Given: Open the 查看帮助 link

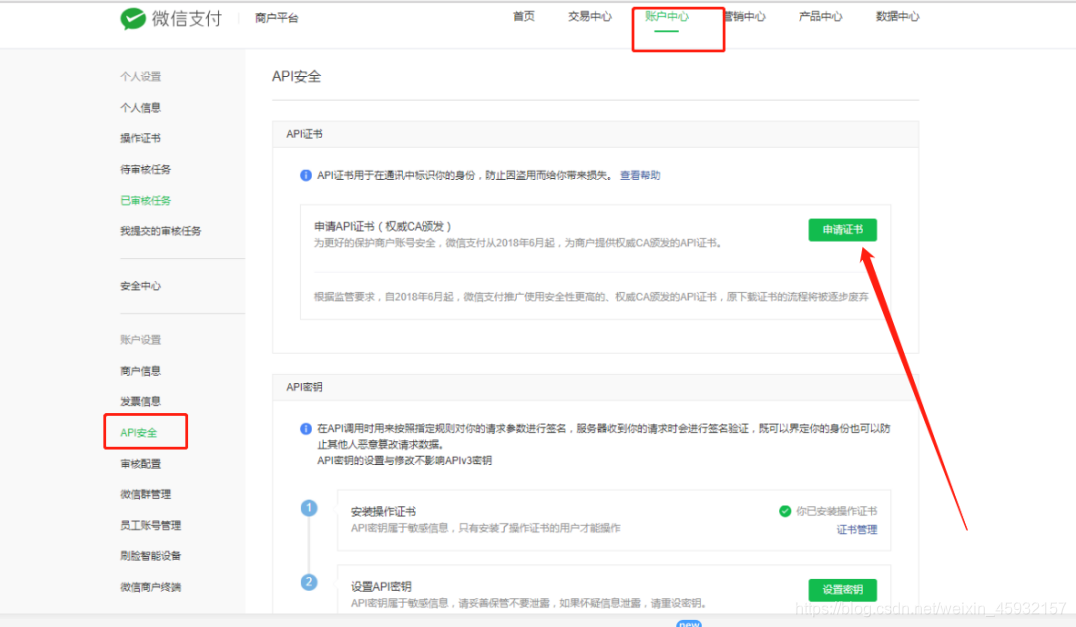Looking at the screenshot, I should pos(640,176).
